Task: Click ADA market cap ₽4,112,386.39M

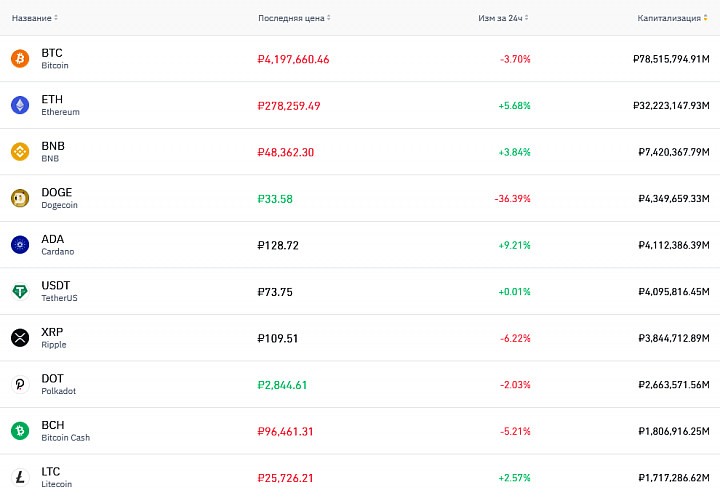Action: [674, 245]
